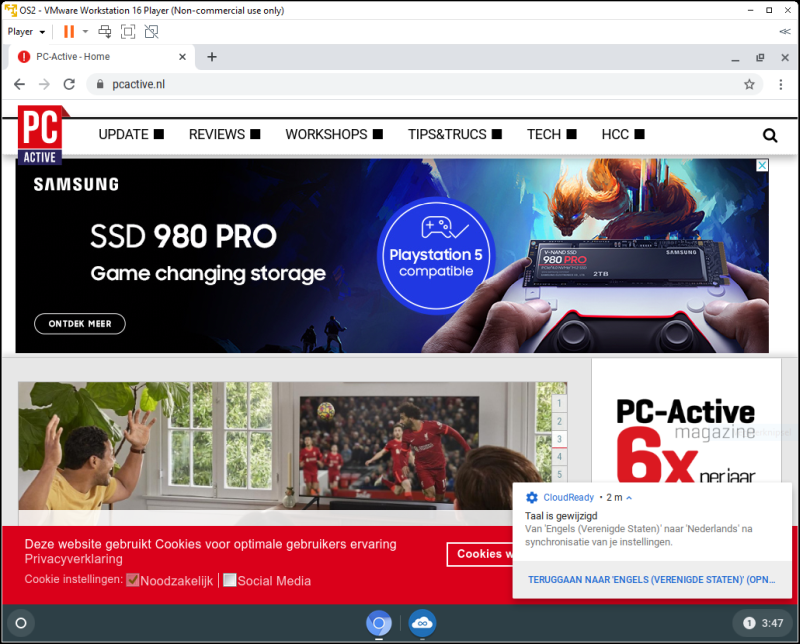Collapse VMware toolbar with double chevron
This screenshot has width=800, height=644.
pos(785,32)
